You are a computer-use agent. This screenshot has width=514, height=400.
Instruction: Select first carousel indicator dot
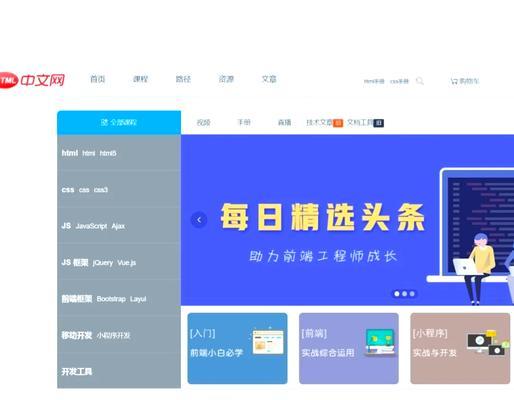pos(397,294)
